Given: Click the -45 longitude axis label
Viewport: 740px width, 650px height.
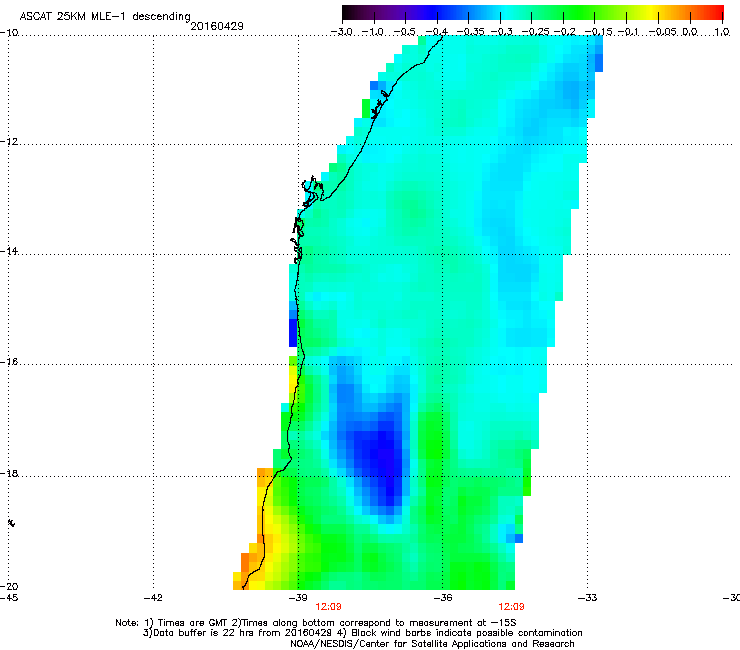Looking at the screenshot, I should [9, 598].
